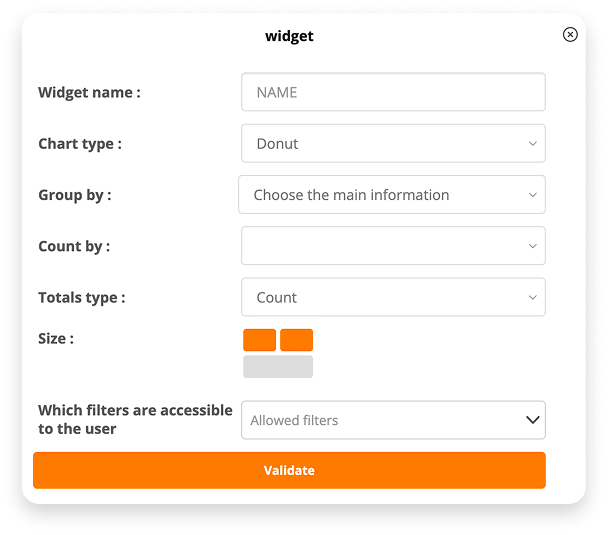
Task: Expand the 'Choose the main information' dropdown
Action: 392,195
